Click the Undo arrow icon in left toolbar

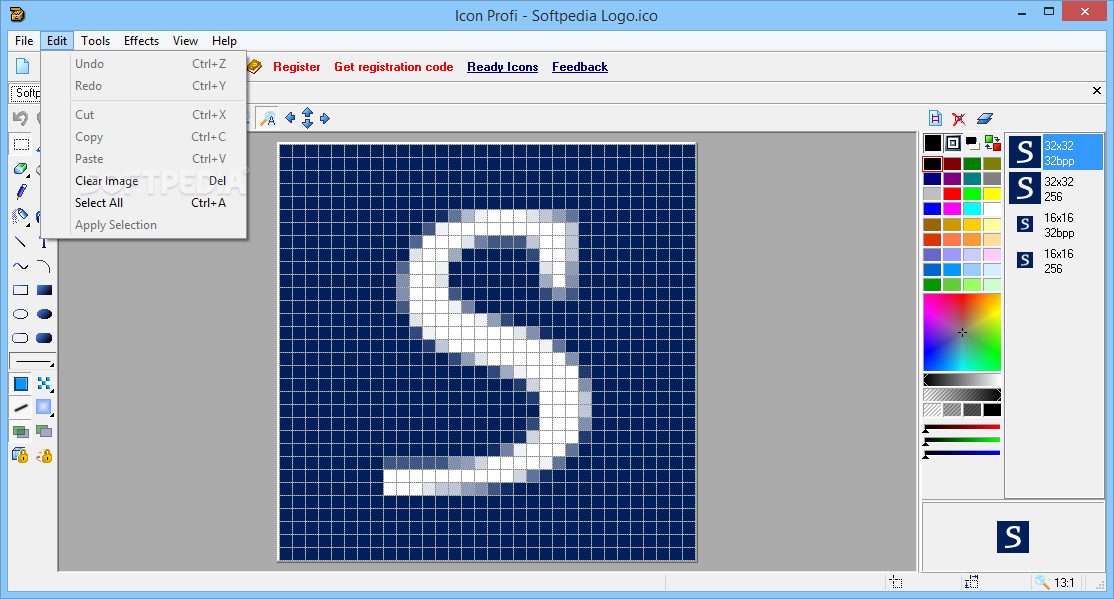pyautogui.click(x=21, y=118)
